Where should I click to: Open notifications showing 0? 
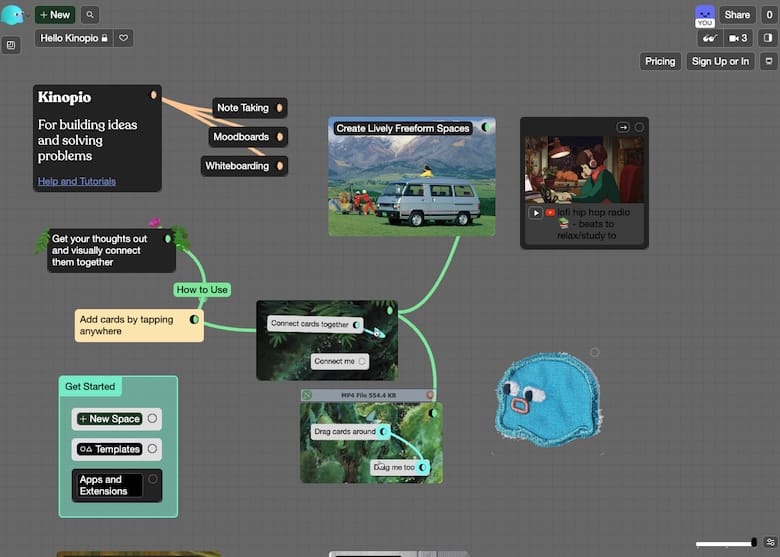[769, 15]
